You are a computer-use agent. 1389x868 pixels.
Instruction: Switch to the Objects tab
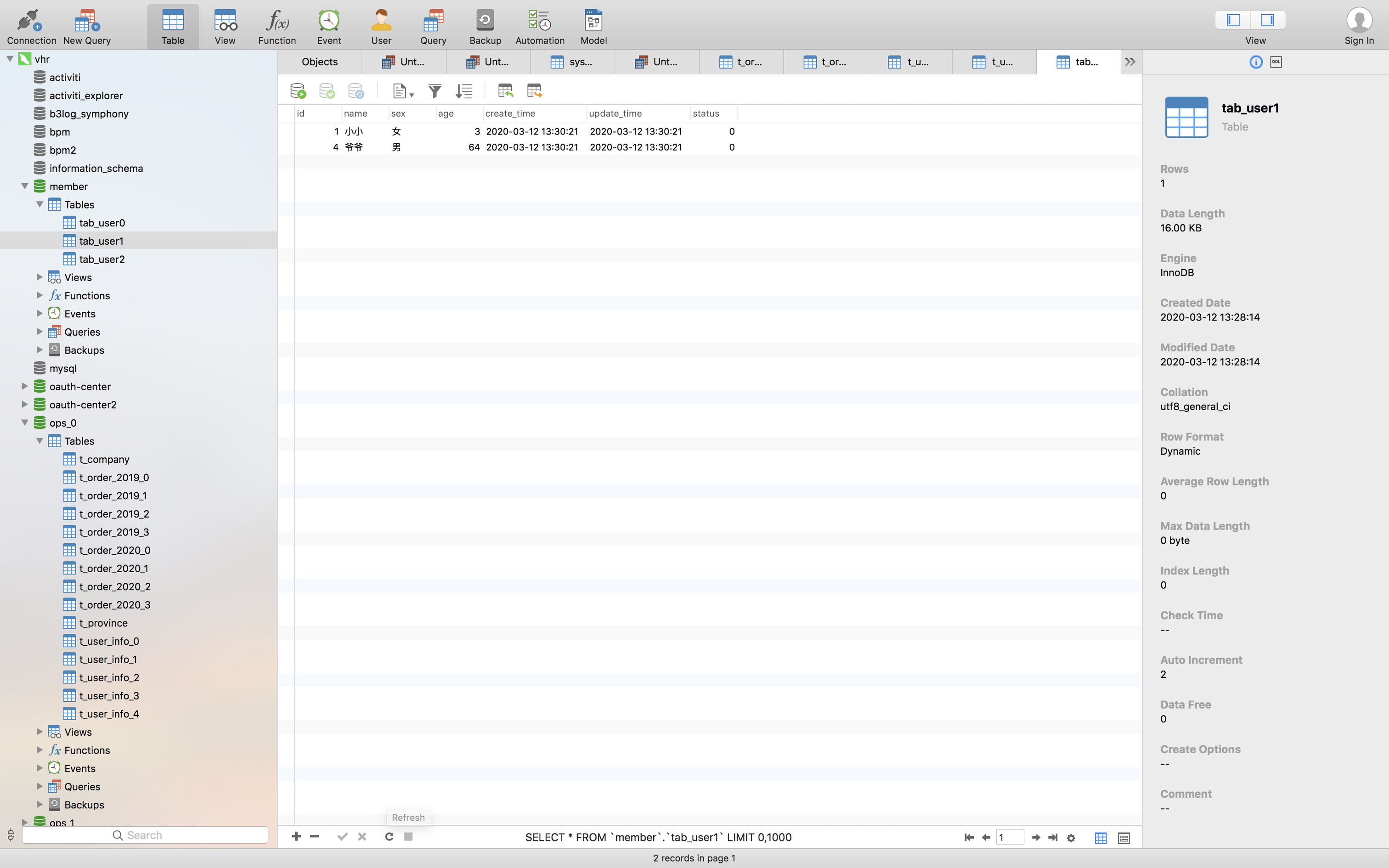(320, 62)
